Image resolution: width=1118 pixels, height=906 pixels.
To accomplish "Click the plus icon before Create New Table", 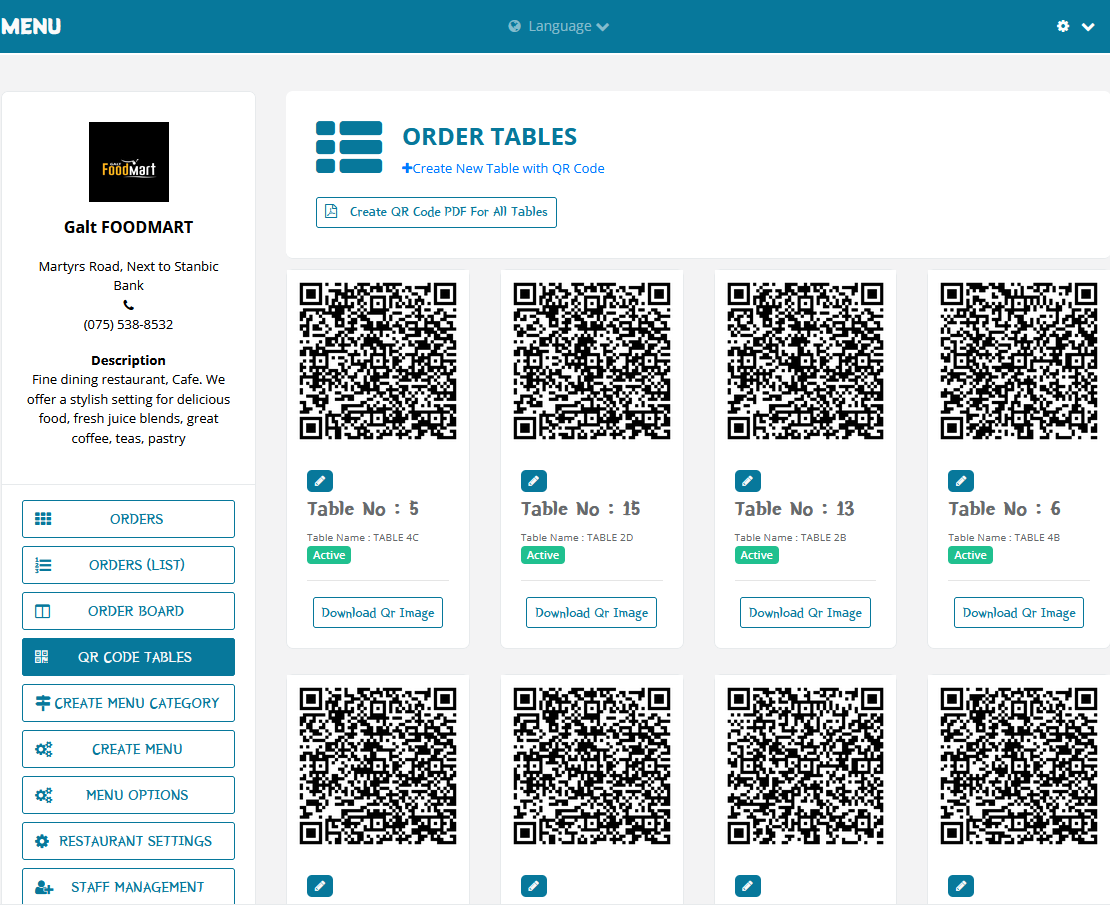I will pyautogui.click(x=407, y=168).
